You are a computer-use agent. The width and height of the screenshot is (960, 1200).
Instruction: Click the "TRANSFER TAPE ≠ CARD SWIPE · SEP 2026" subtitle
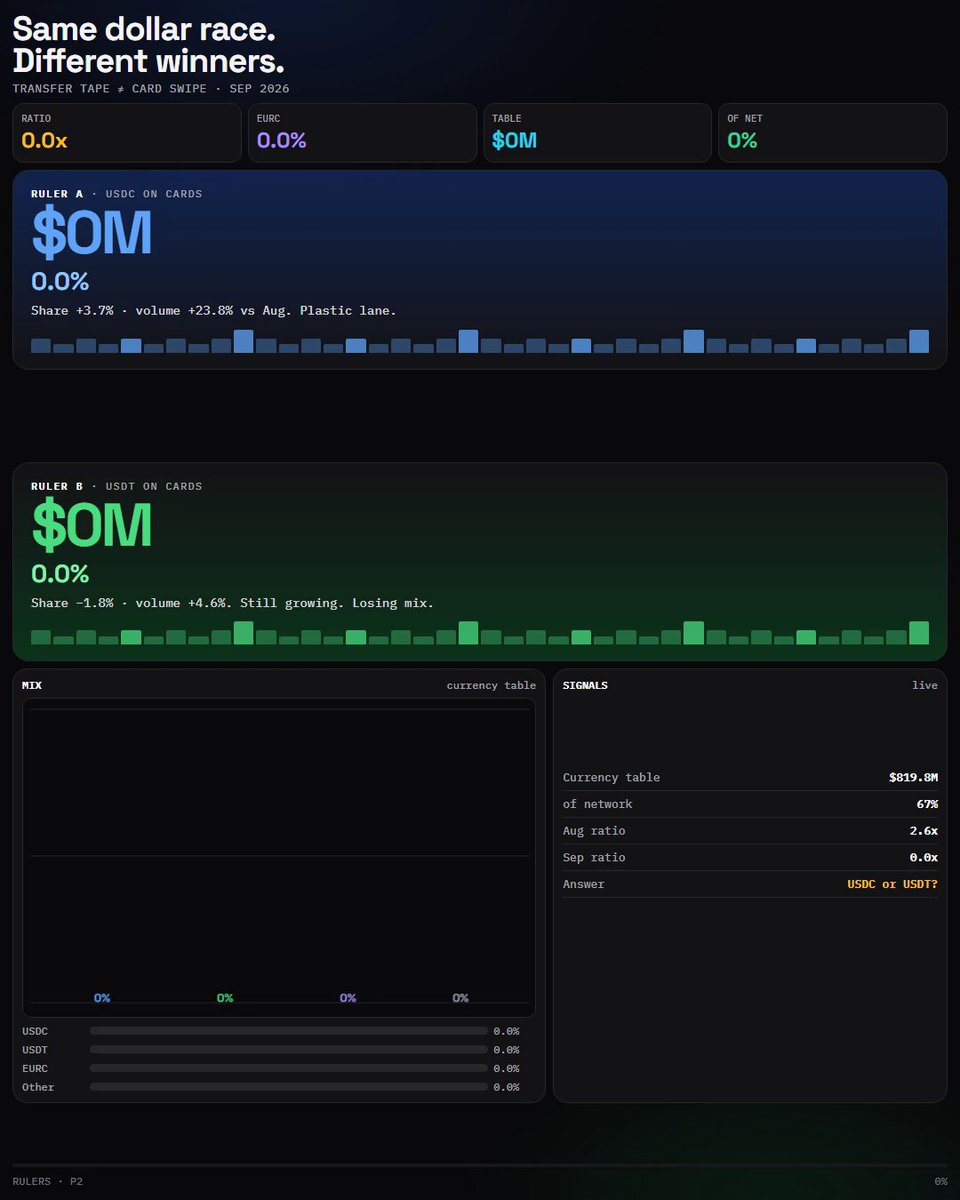point(151,89)
